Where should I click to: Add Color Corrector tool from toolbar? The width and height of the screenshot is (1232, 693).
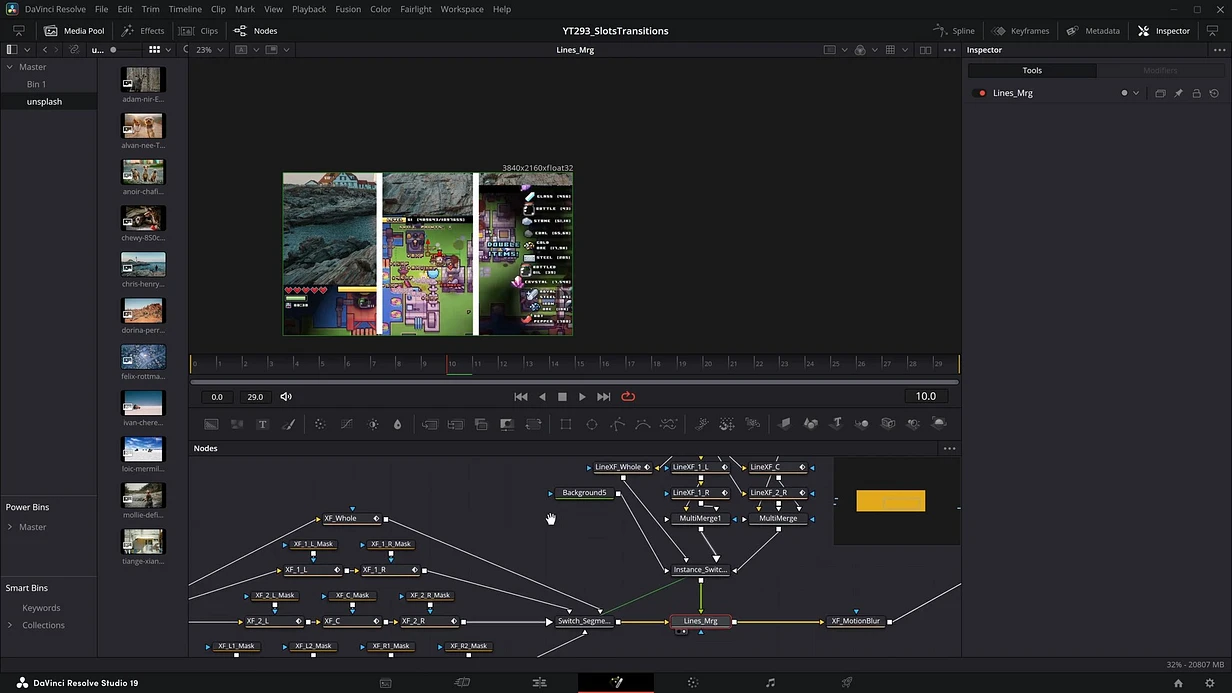pos(320,424)
